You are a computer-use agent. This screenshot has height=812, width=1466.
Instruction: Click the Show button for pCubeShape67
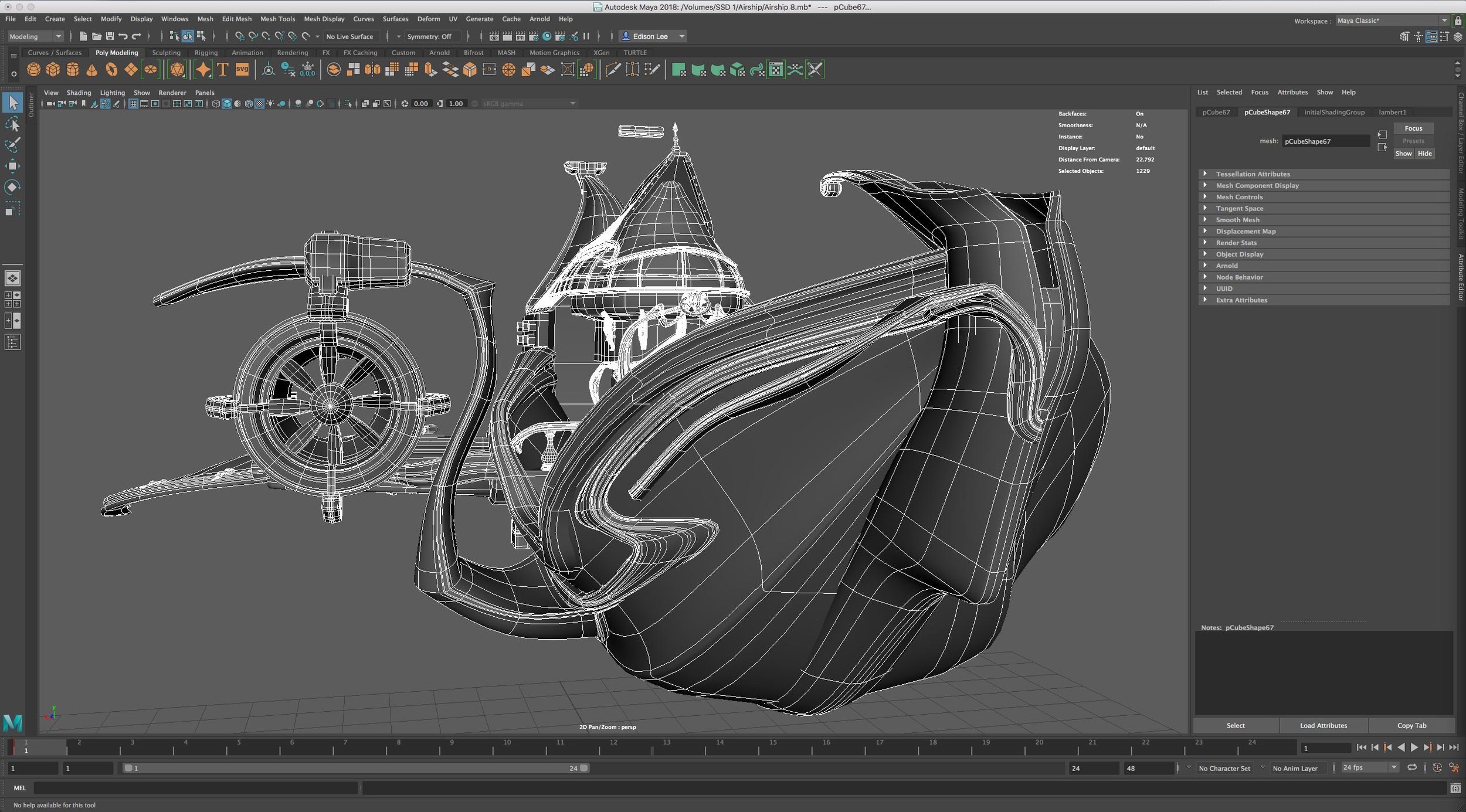[x=1403, y=153]
